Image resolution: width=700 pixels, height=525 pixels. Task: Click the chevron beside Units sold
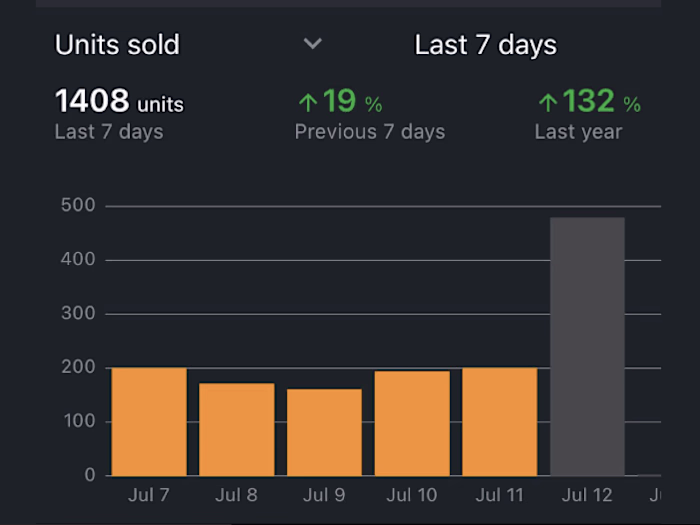(x=313, y=44)
